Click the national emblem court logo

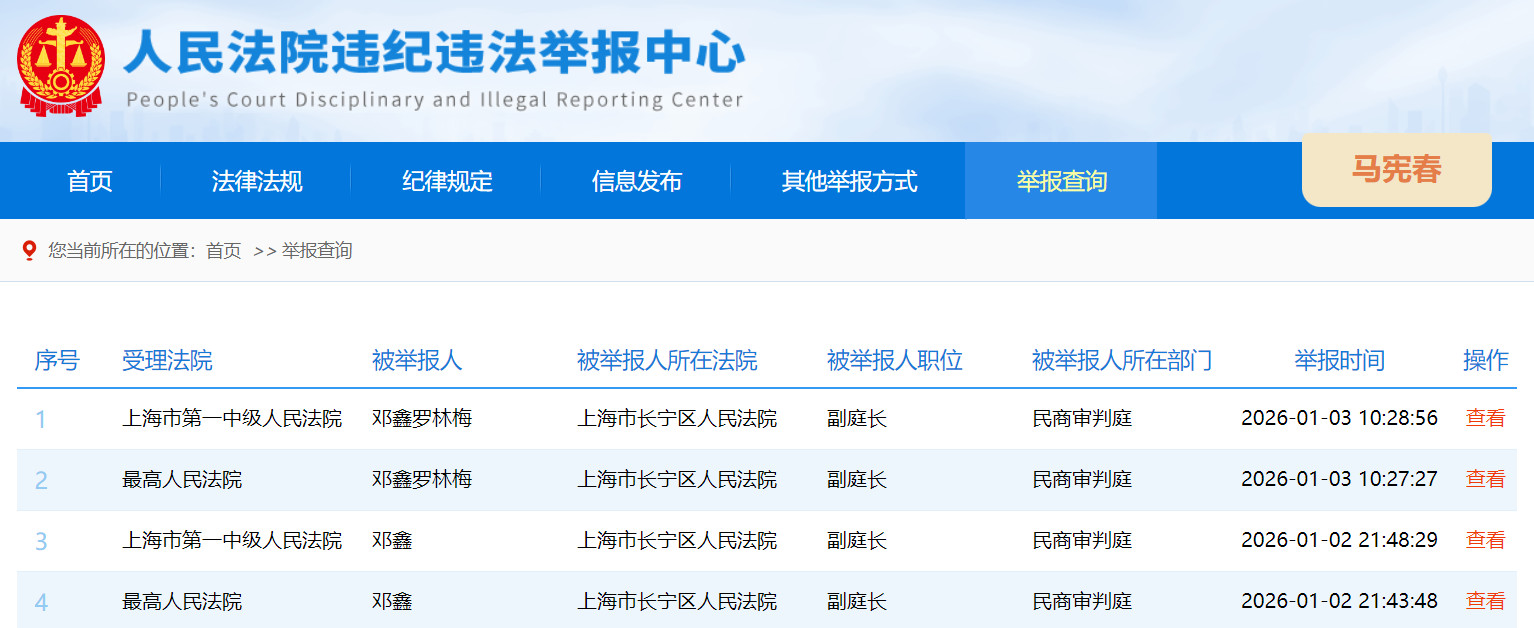pos(61,62)
